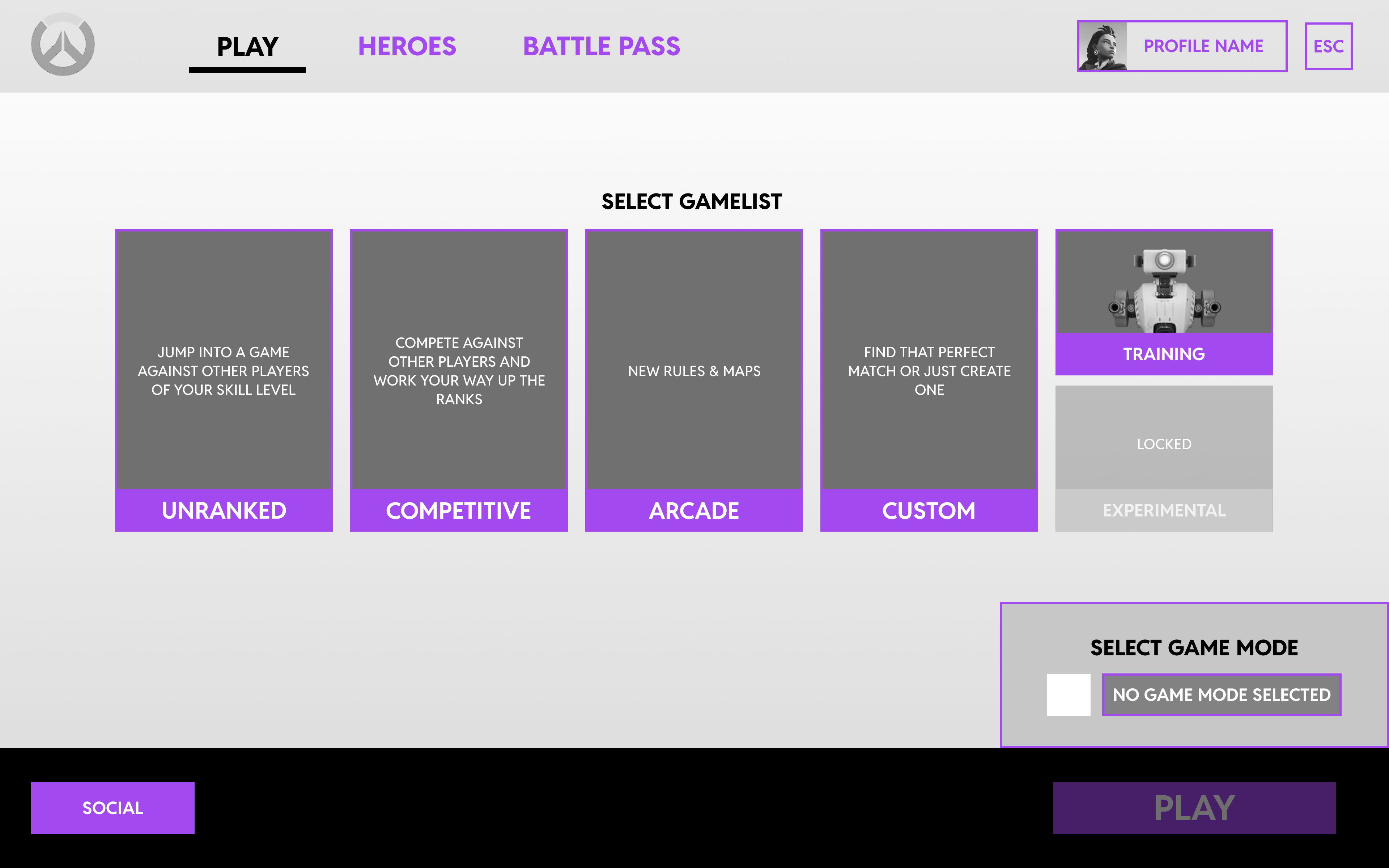
Task: Switch to the Heroes tab
Action: pyautogui.click(x=407, y=47)
